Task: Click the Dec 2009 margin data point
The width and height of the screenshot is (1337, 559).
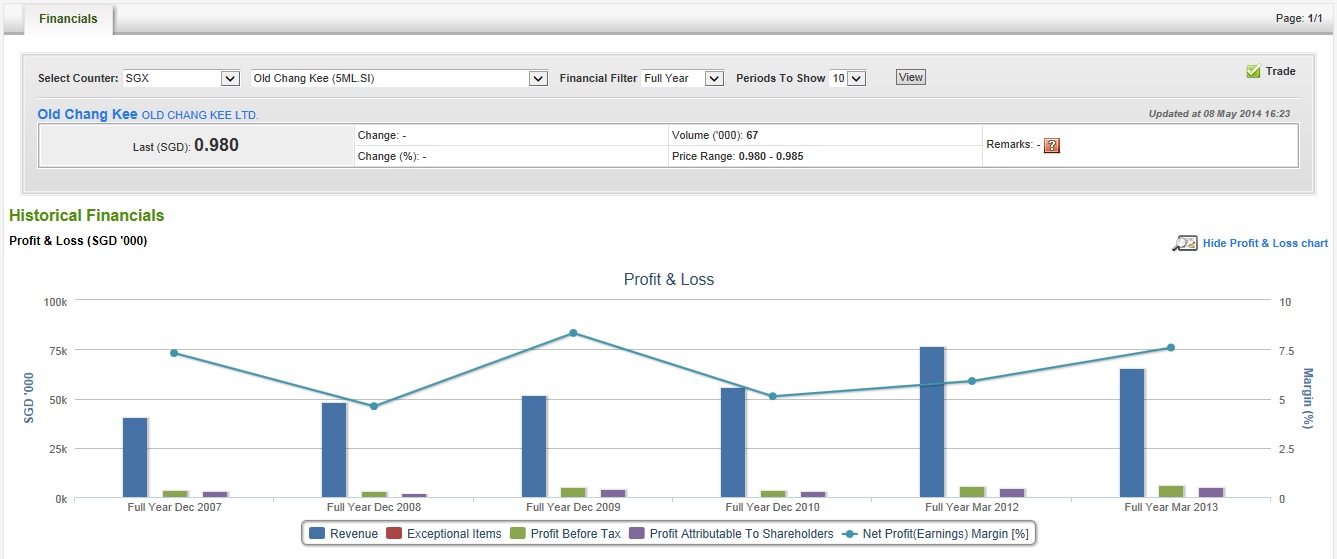Action: (x=573, y=333)
